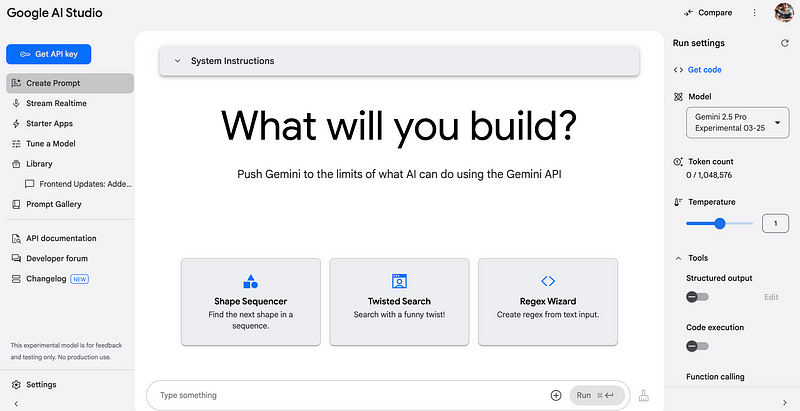Image resolution: width=800 pixels, height=411 pixels.
Task: Click the Library archive icon
Action: coord(16,164)
